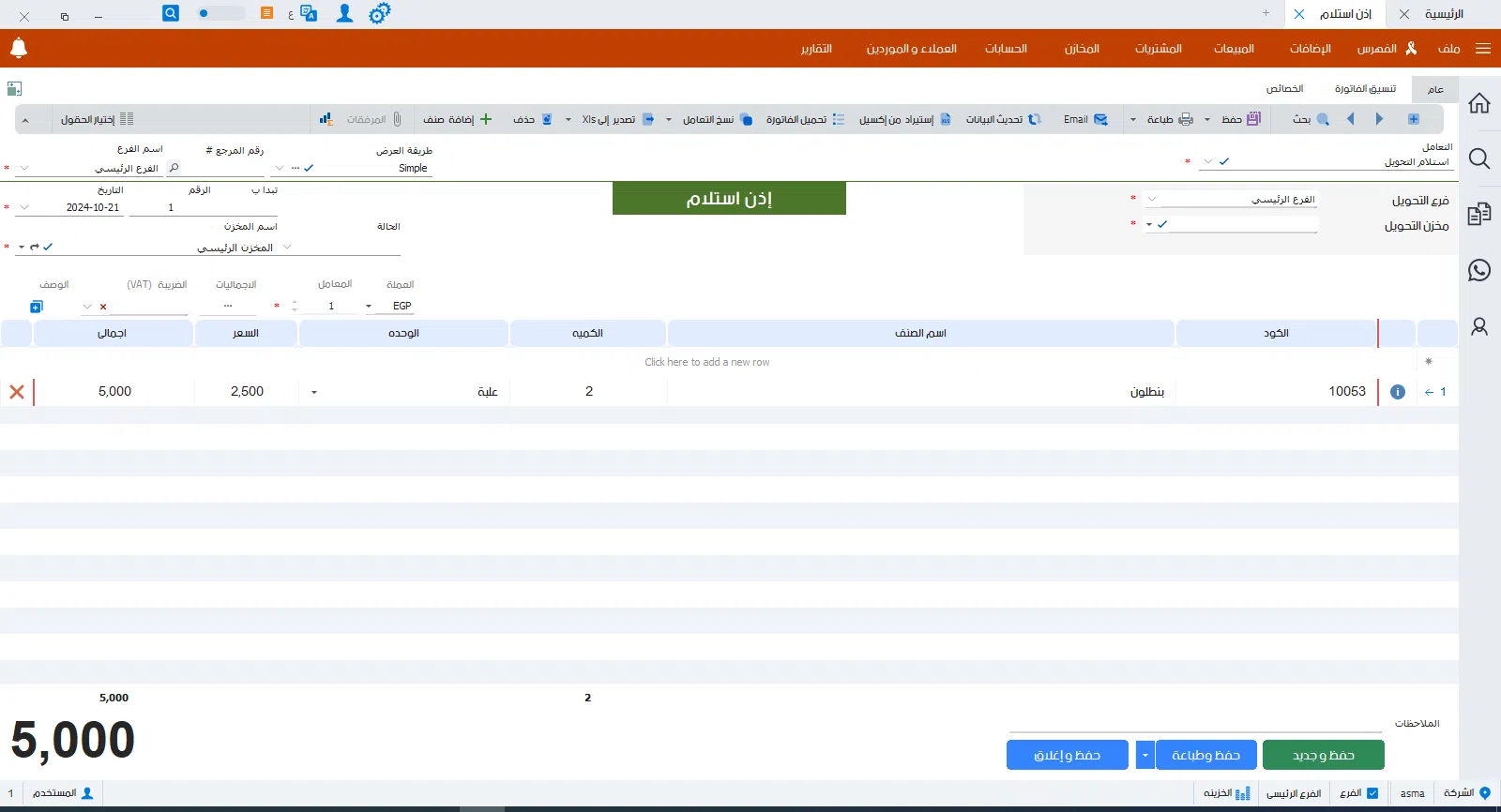Image resolution: width=1501 pixels, height=812 pixels.
Task: Click تحديث البيانات refresh data button
Action: (x=1004, y=119)
